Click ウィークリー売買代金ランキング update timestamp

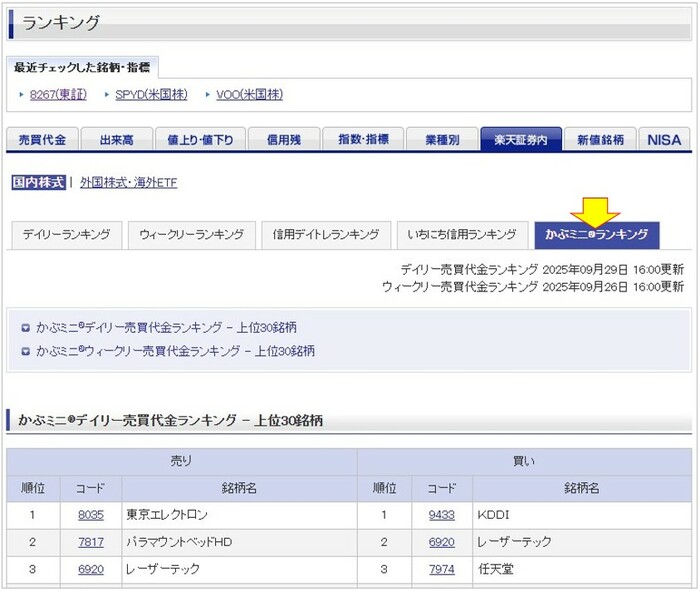click(x=533, y=287)
